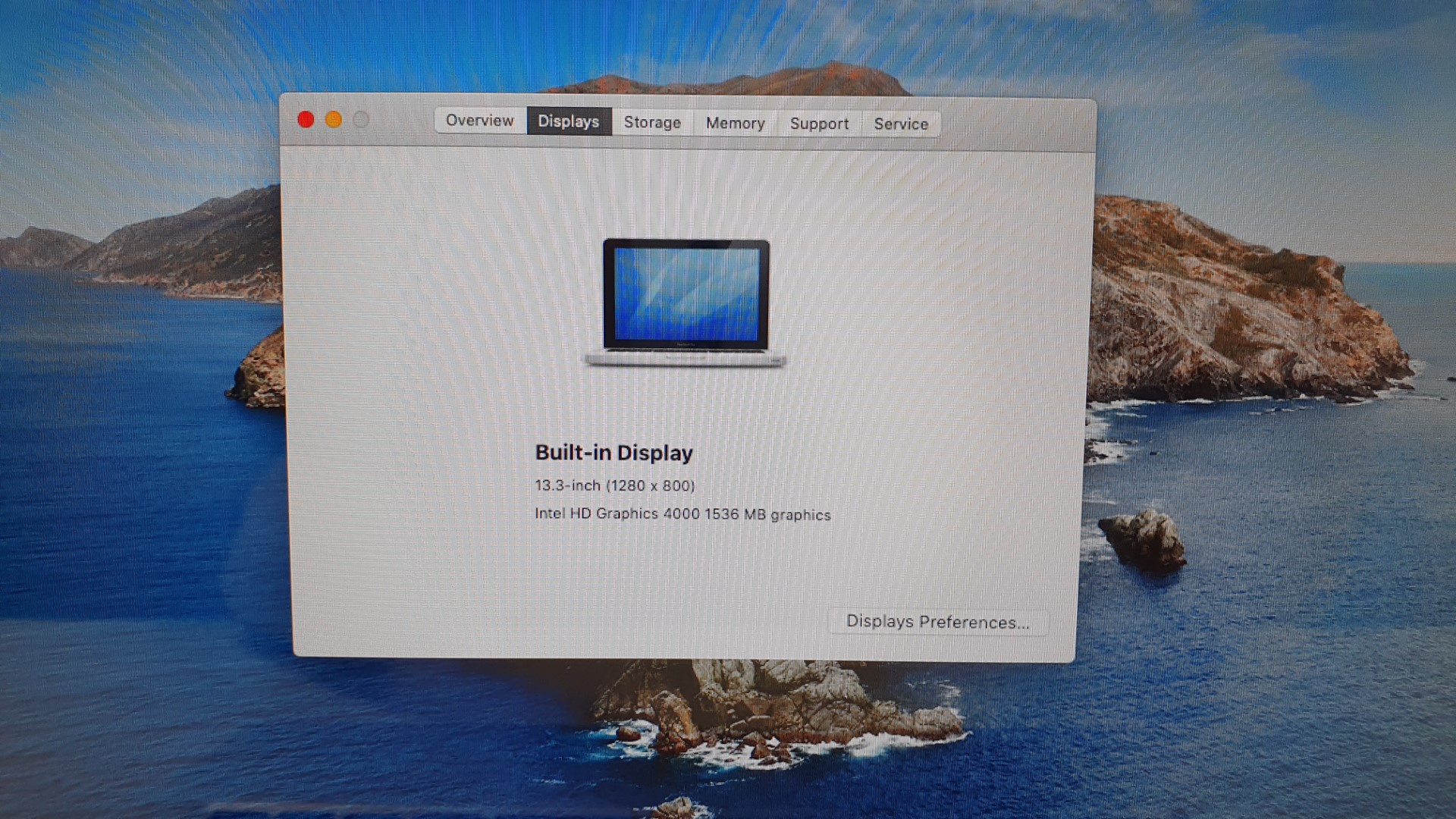The image size is (1456, 819).
Task: Select the Displays tab
Action: 569,121
